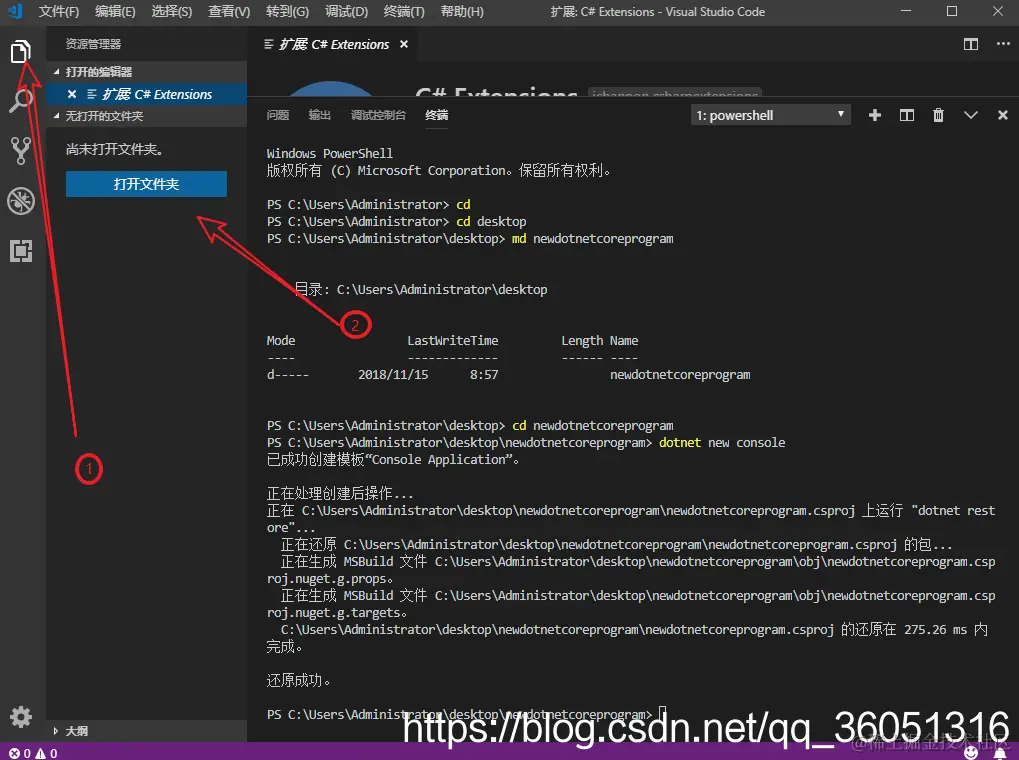1019x760 pixels.
Task: Open the editor More Actions menu
Action: point(1003,44)
